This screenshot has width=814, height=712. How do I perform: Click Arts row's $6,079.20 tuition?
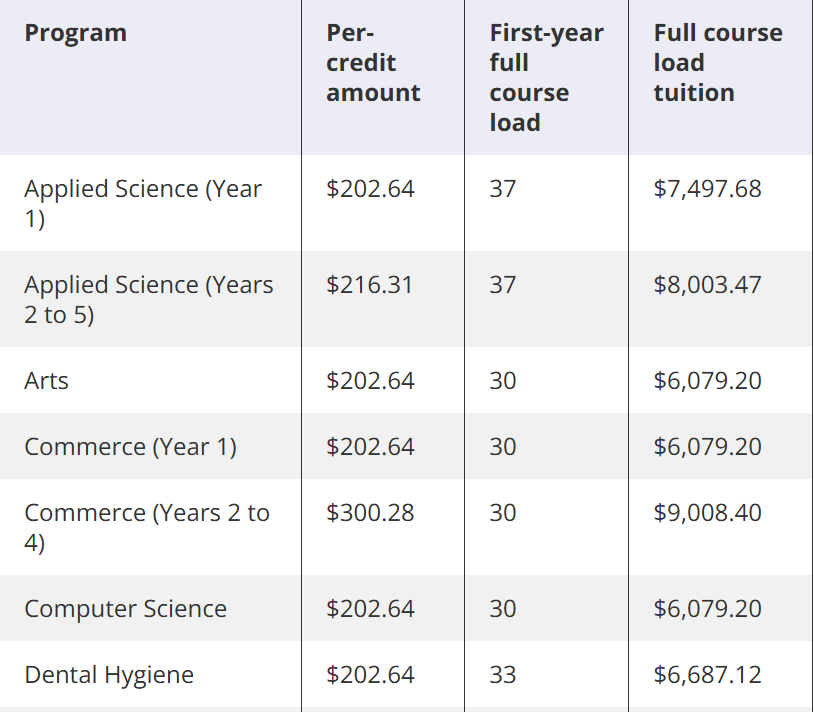[x=708, y=380]
